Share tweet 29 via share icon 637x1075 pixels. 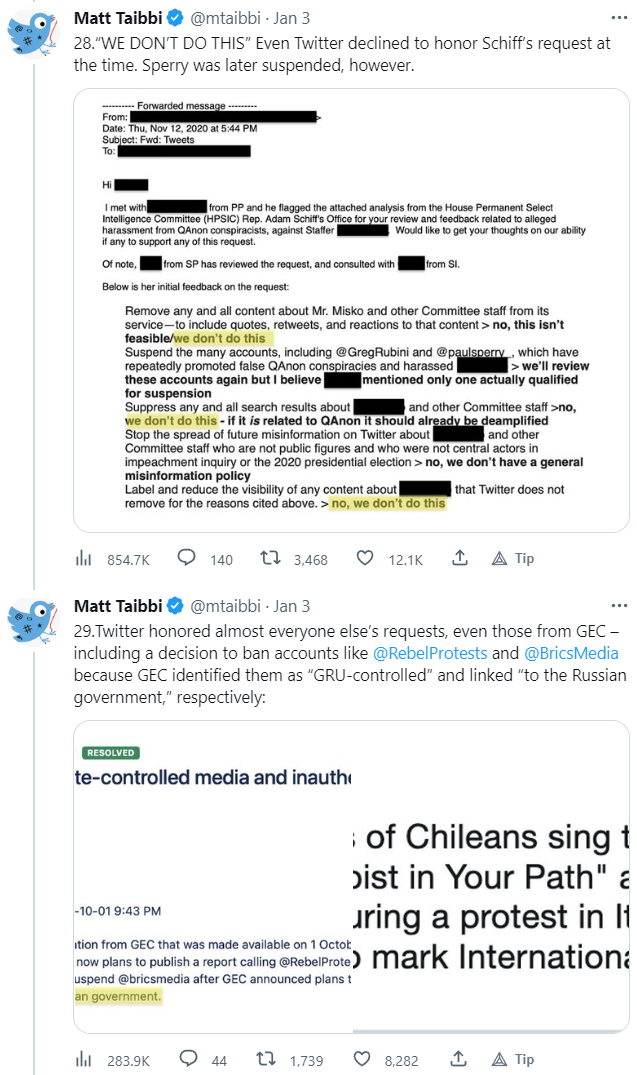point(459,1058)
